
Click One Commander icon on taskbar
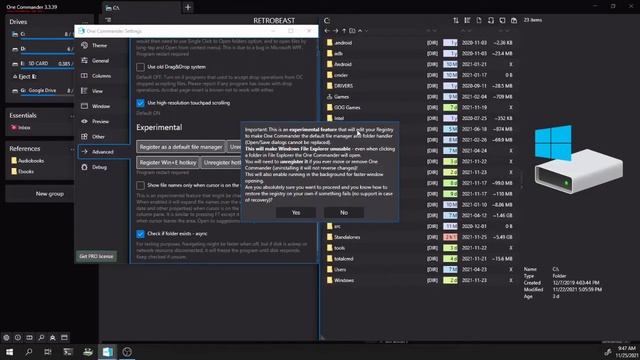[107, 352]
